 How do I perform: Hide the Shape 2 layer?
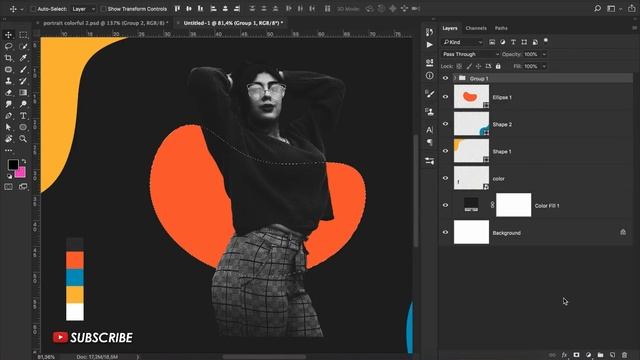[x=445, y=124]
